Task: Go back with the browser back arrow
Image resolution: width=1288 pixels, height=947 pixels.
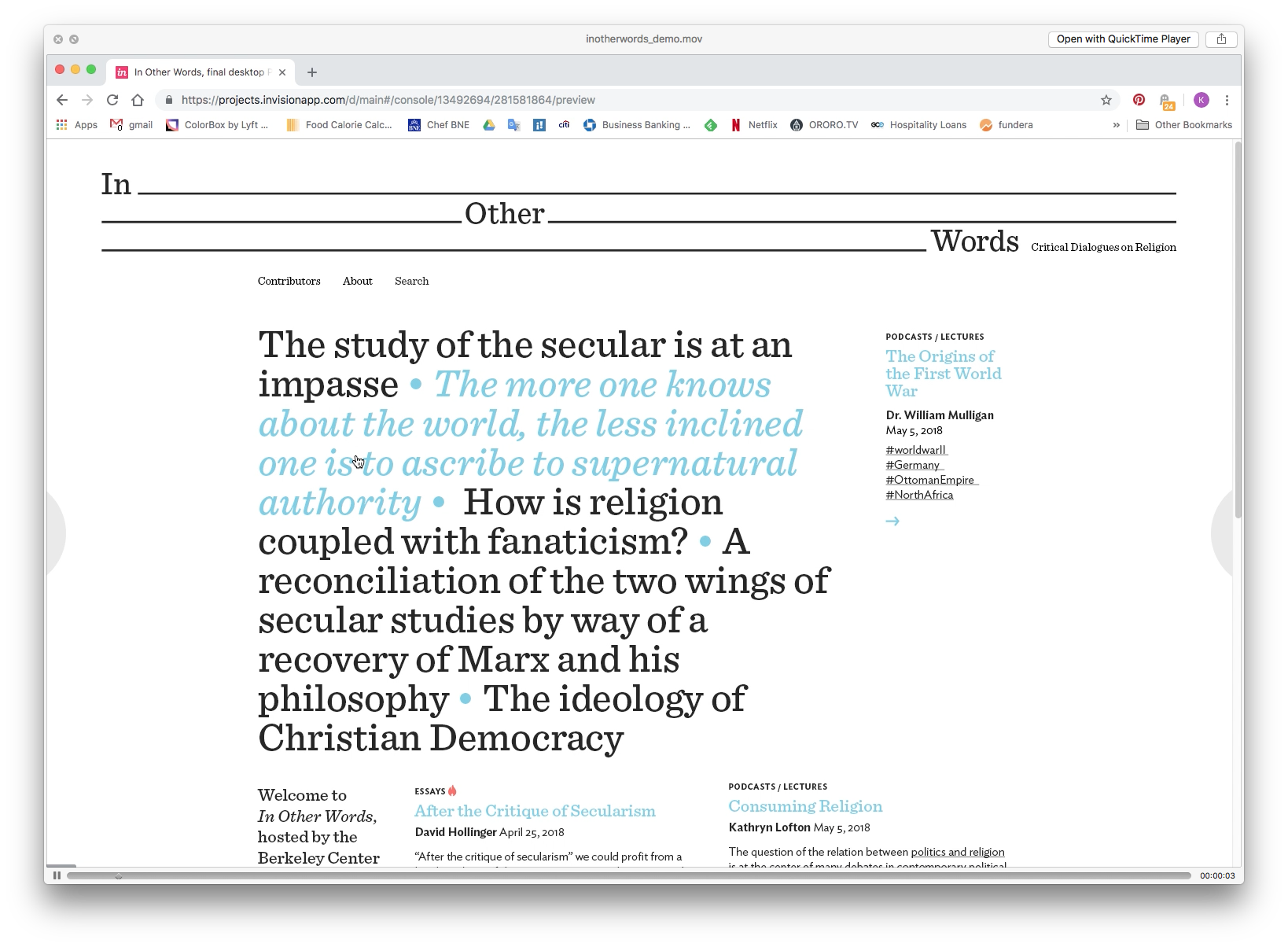Action: click(62, 100)
